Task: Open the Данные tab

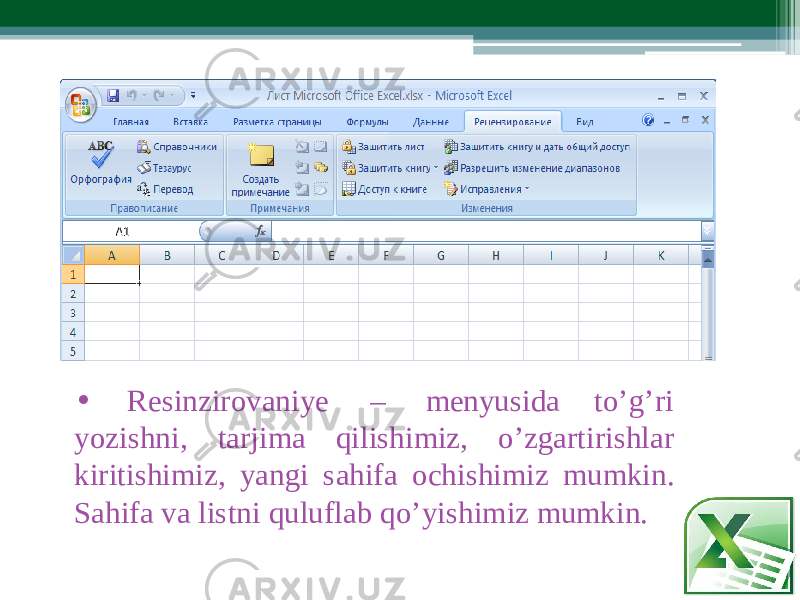Action: tap(431, 122)
